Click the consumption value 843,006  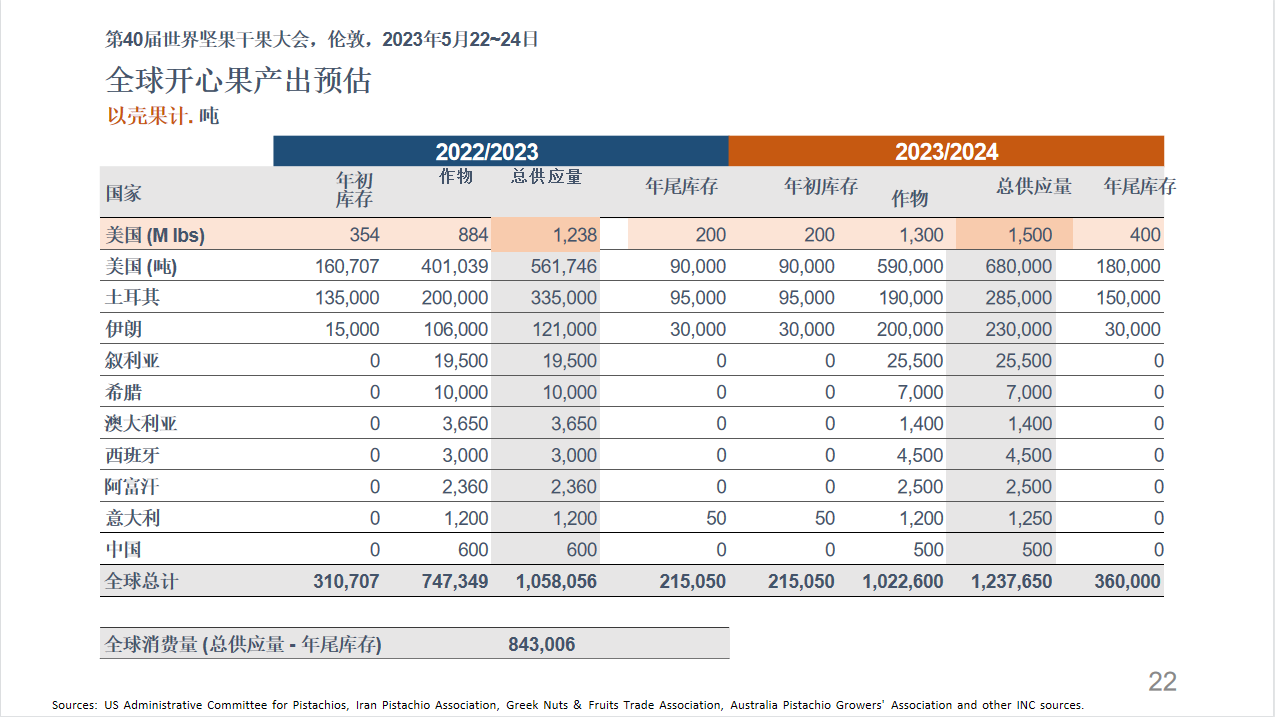(x=542, y=644)
